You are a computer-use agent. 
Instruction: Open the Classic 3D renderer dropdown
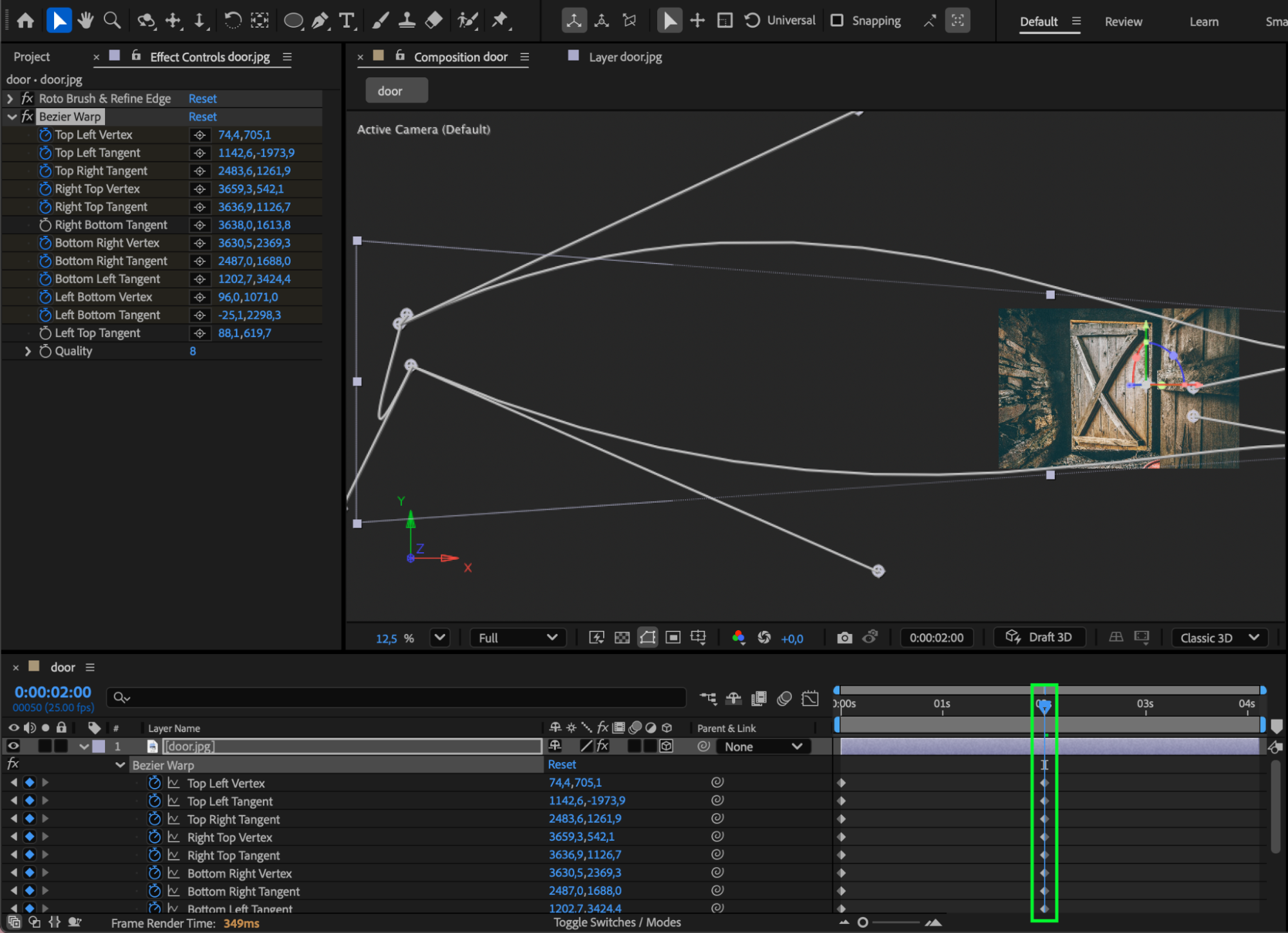1219,638
